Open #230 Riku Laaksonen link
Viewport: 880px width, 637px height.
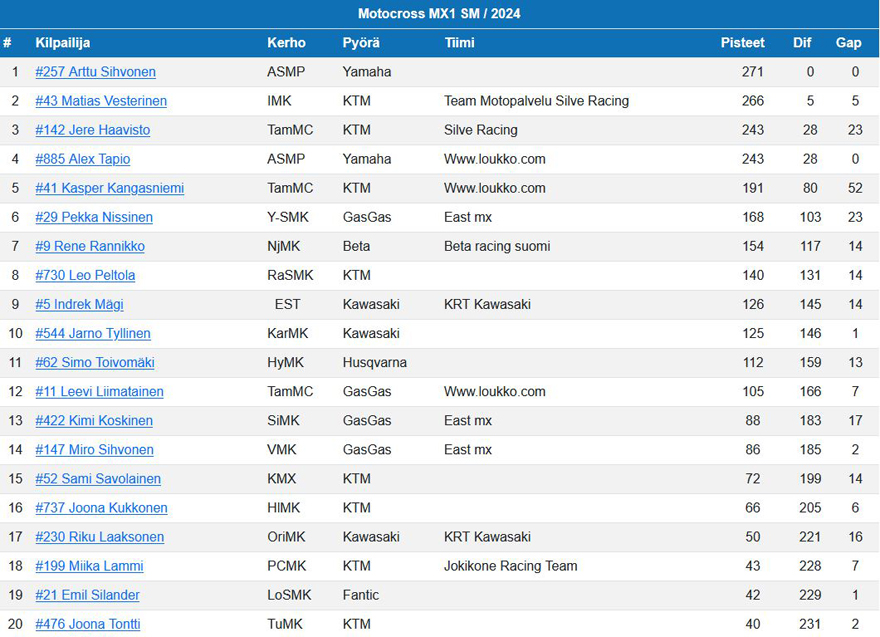(x=99, y=537)
